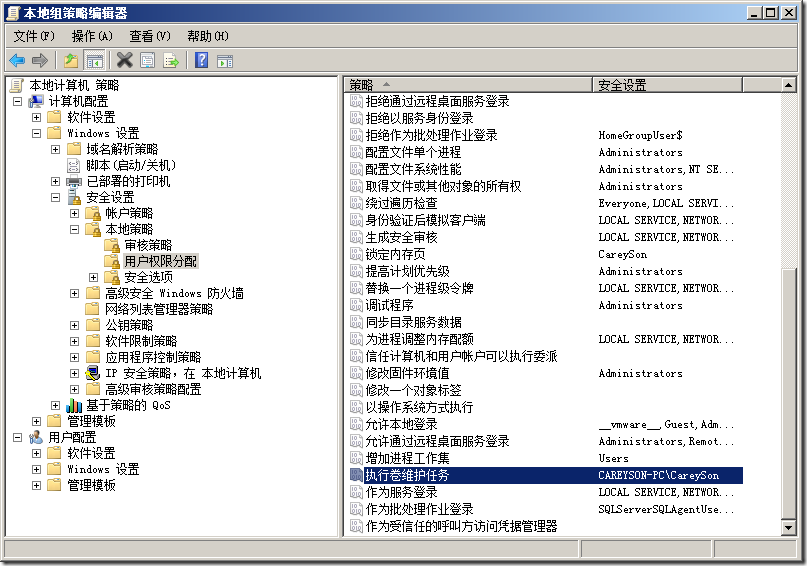This screenshot has width=807, height=566.
Task: Sort by the 策略 column header
Action: (x=468, y=85)
